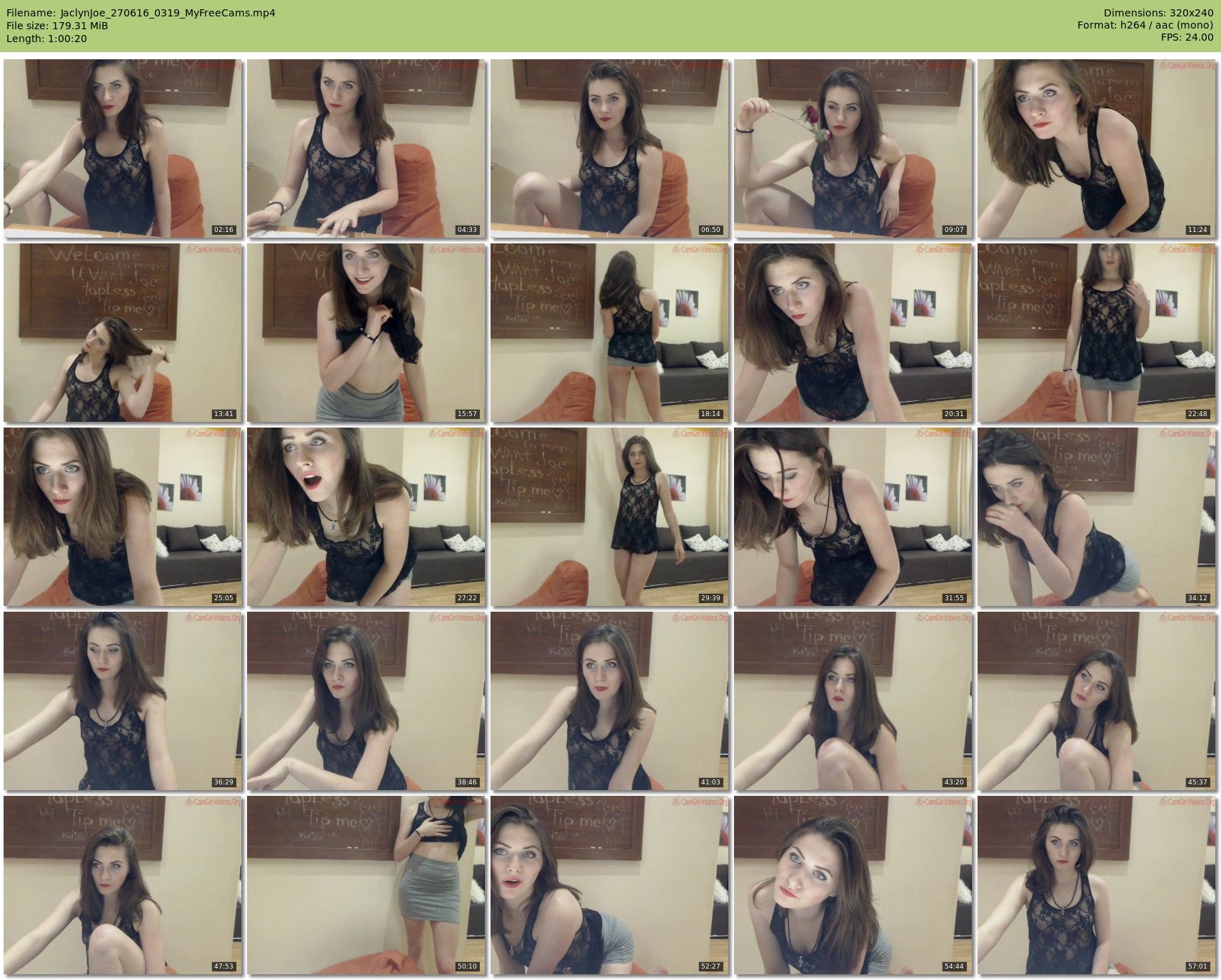
Task: Select the frame marked 04:33
Action: pyautogui.click(x=366, y=148)
